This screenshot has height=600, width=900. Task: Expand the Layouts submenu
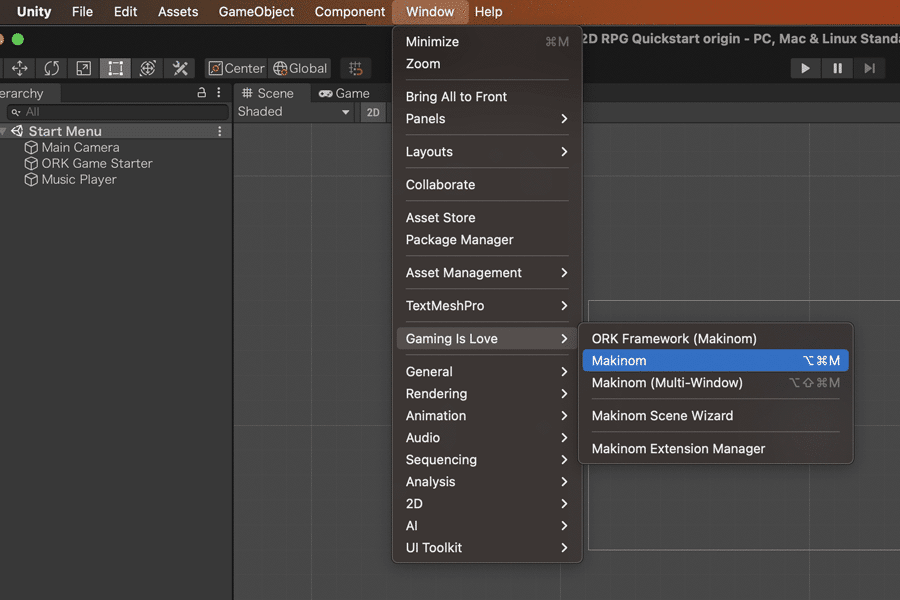tap(487, 152)
